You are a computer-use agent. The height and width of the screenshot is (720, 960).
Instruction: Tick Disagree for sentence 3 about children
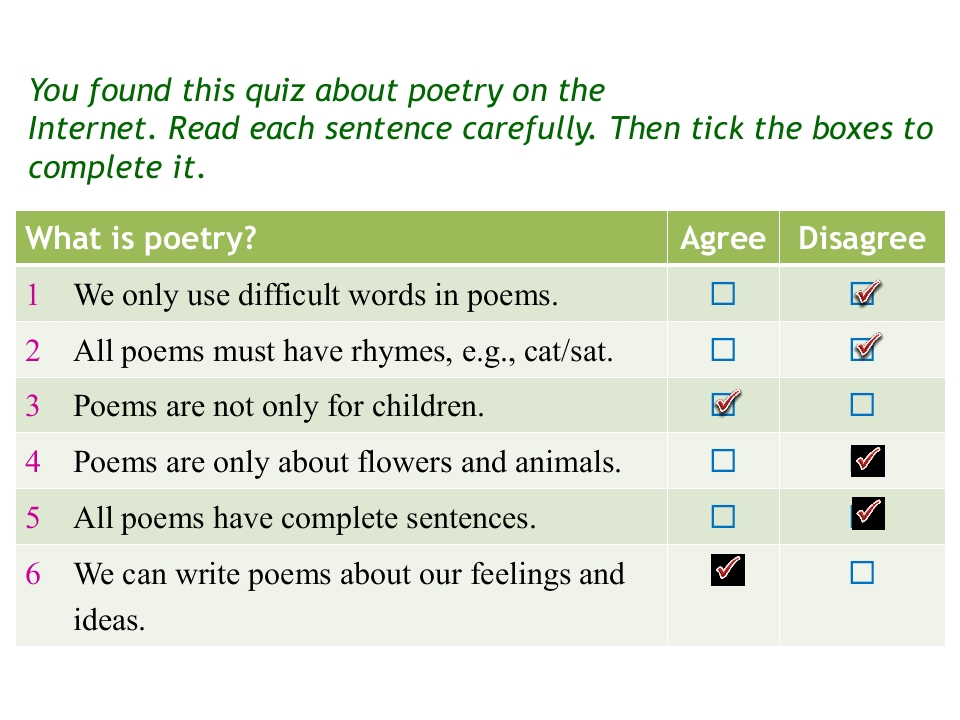coord(862,405)
